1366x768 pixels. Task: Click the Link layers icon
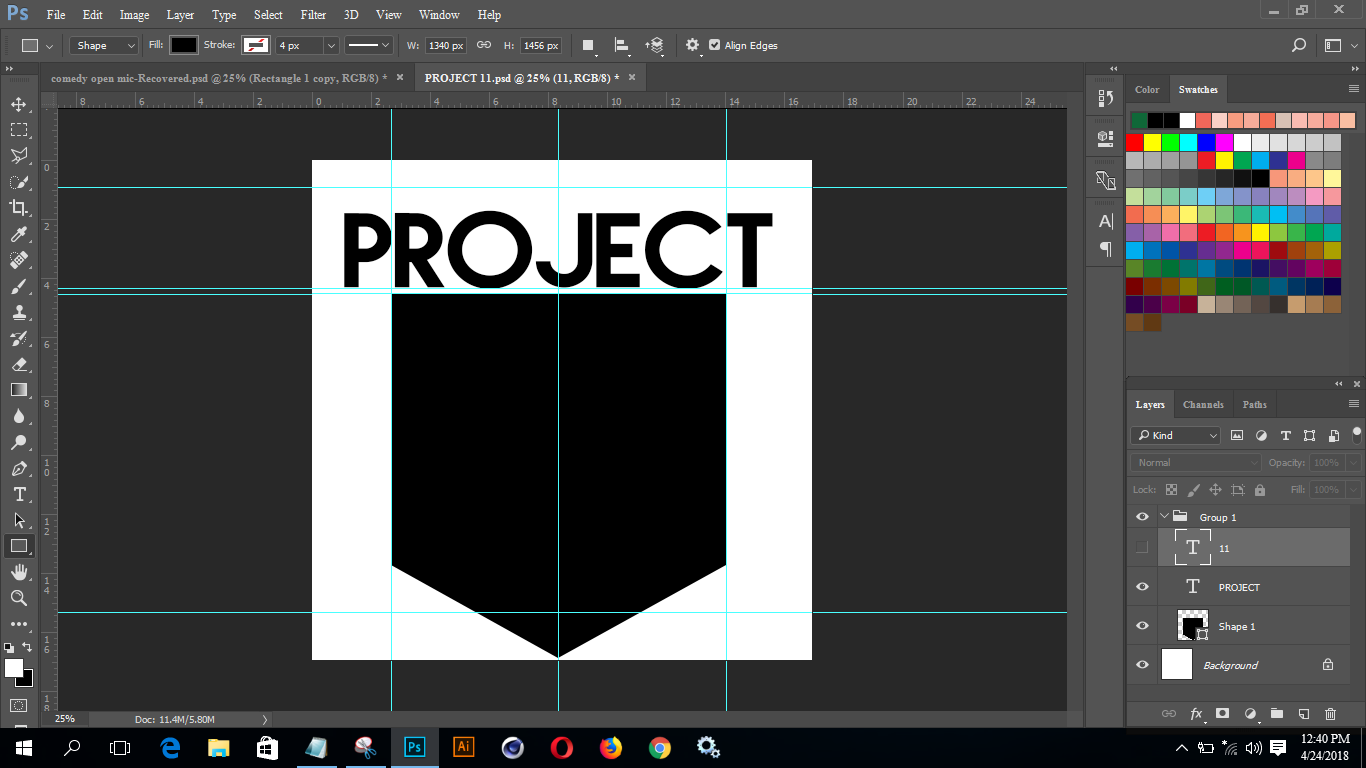(1168, 714)
